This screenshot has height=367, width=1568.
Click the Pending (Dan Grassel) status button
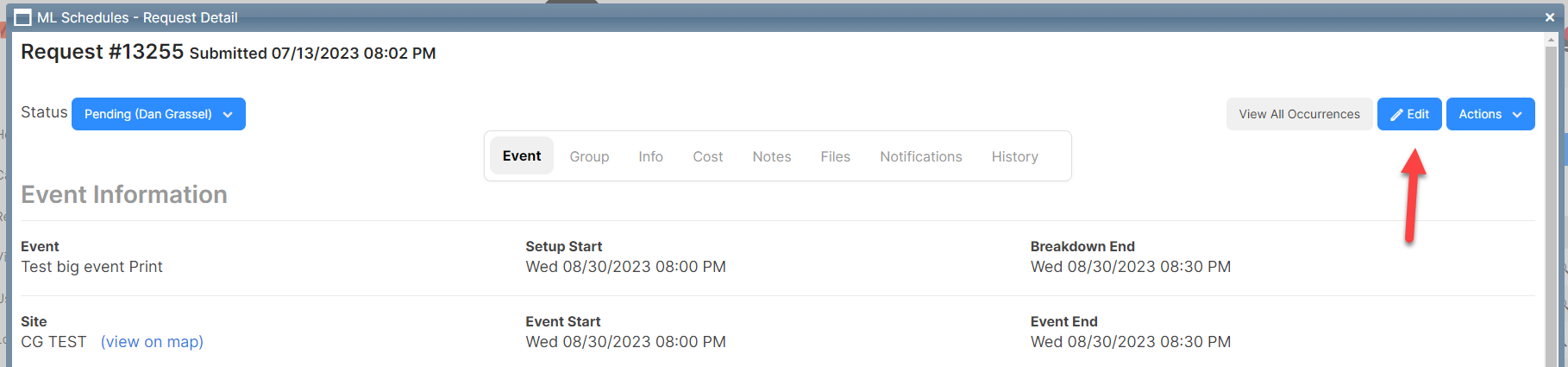coord(159,114)
